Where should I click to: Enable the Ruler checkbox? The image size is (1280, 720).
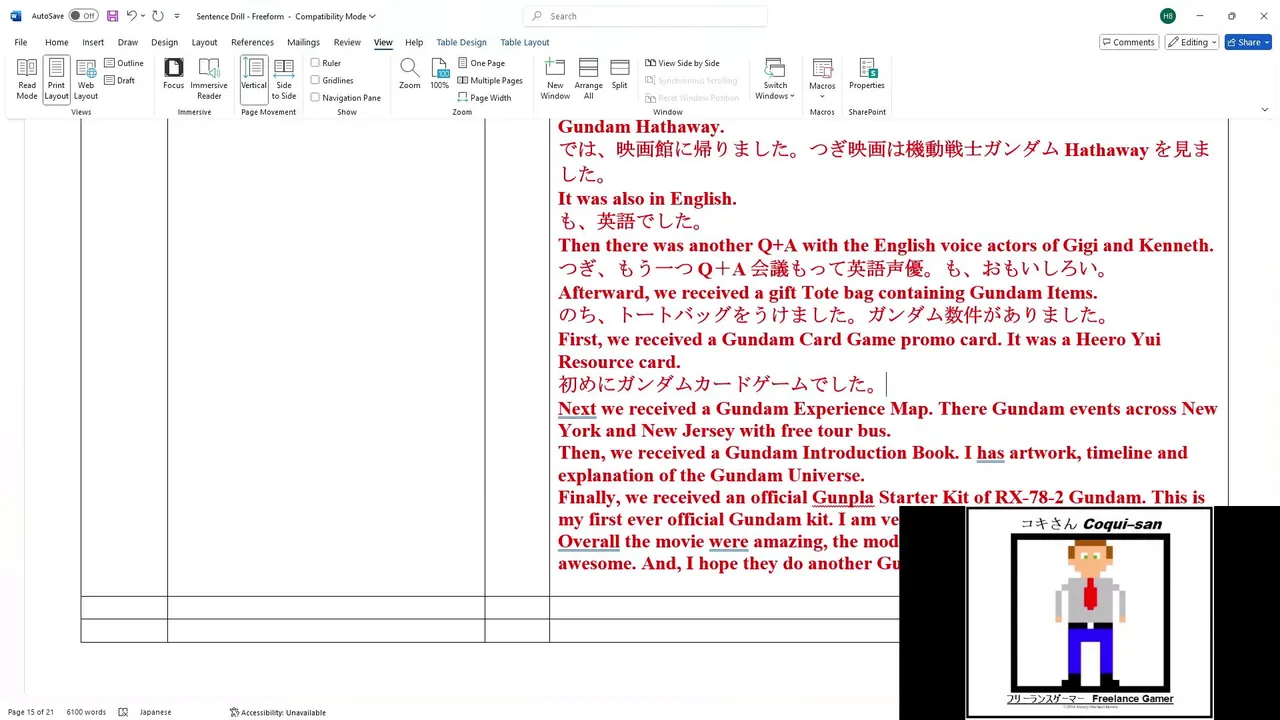[315, 63]
